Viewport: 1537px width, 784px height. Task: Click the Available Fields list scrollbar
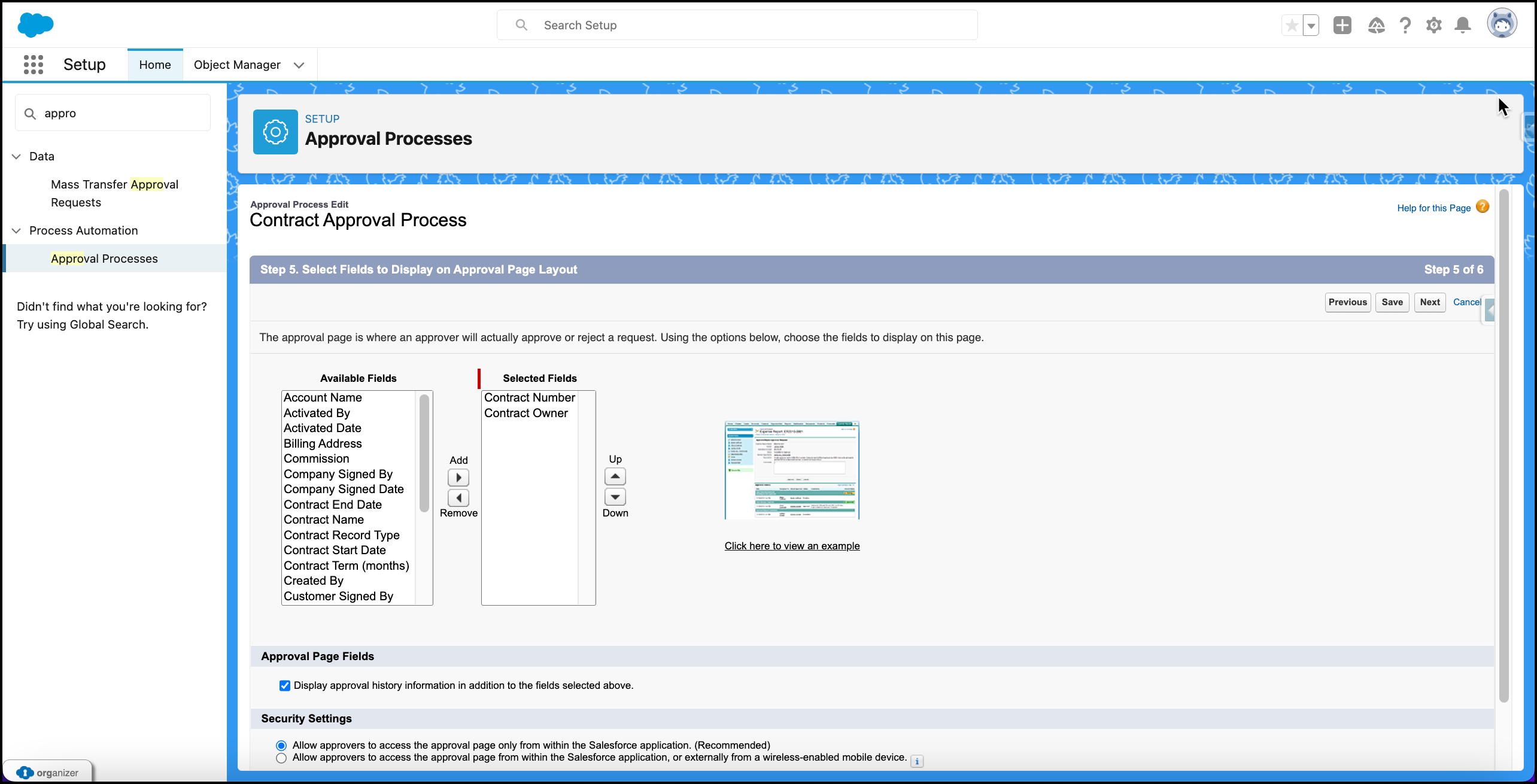click(424, 454)
